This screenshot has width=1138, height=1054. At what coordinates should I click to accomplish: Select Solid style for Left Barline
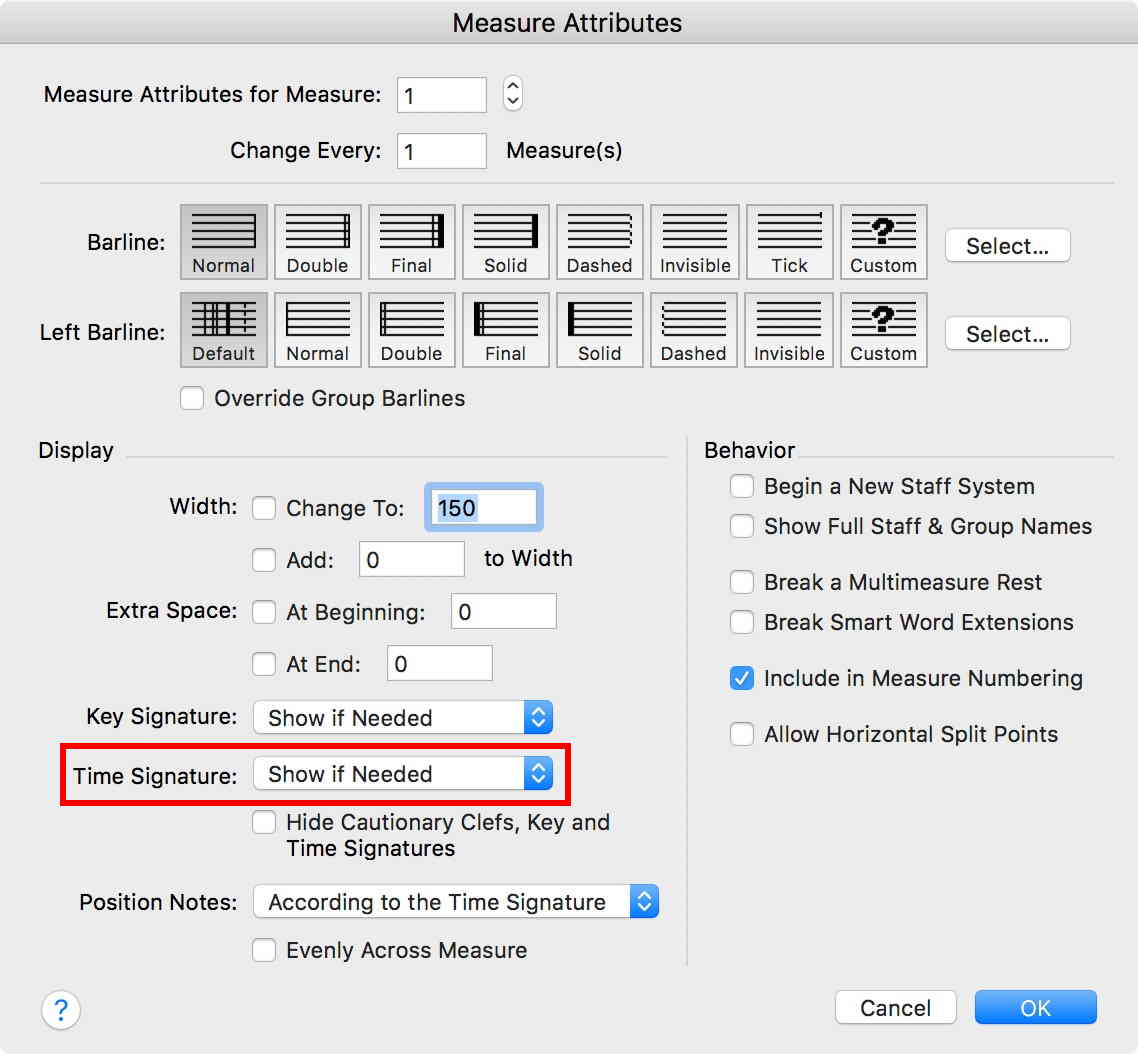click(599, 329)
